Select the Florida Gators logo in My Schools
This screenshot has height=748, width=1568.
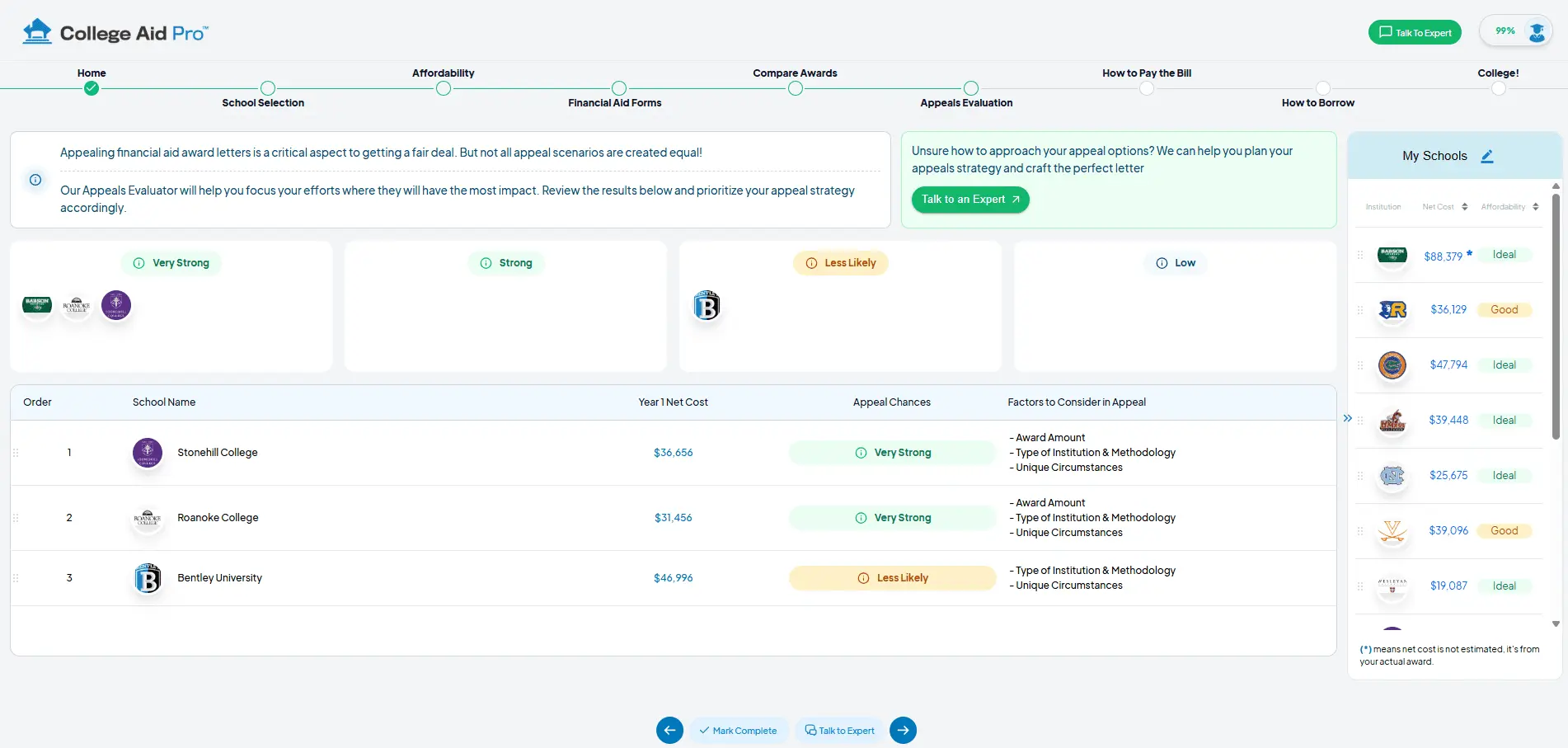click(1392, 365)
